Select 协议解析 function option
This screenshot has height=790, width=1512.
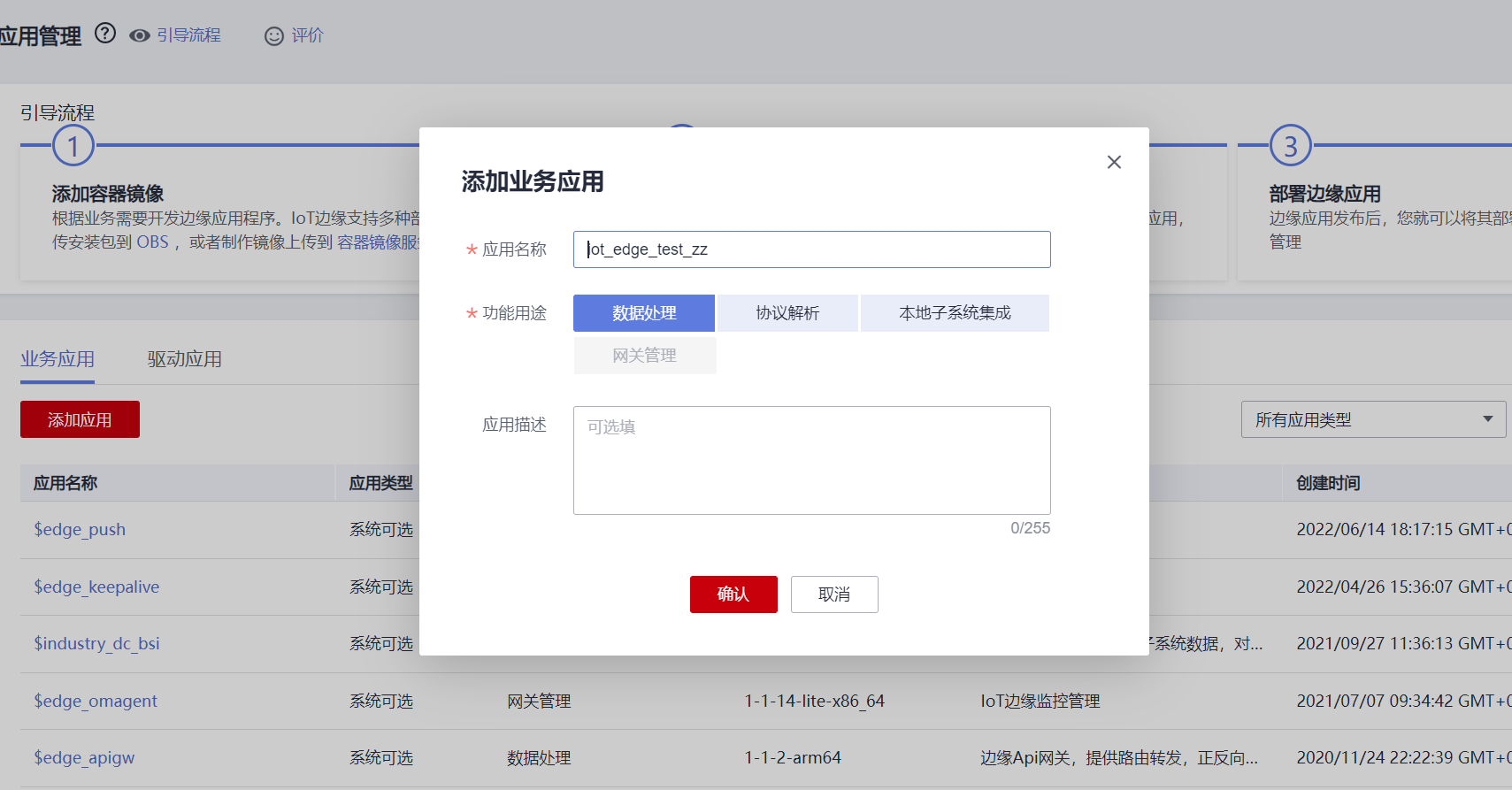[x=787, y=313]
